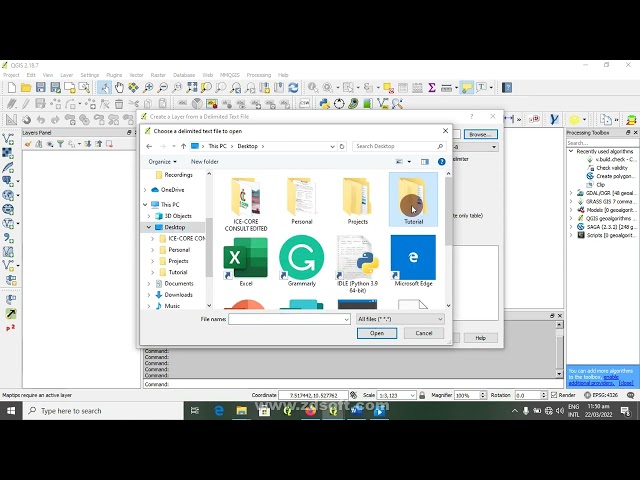Screen dimensions: 640x480
Task: Expand the Downloads tree node
Action: (x=149, y=295)
